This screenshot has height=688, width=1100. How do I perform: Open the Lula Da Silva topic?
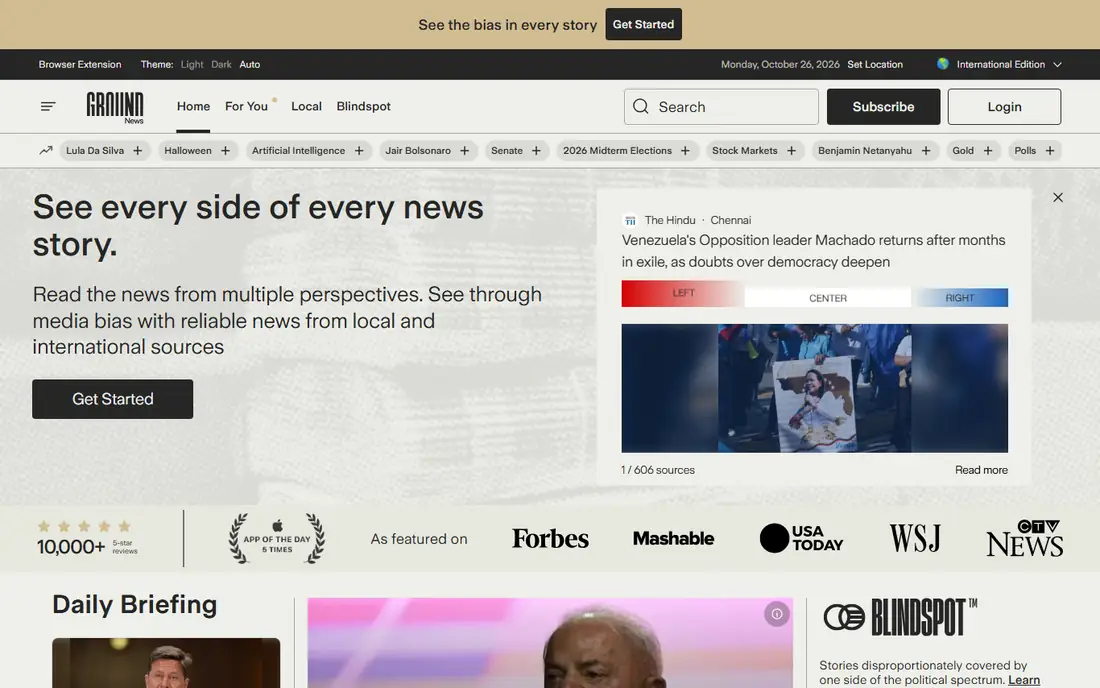click(95, 151)
